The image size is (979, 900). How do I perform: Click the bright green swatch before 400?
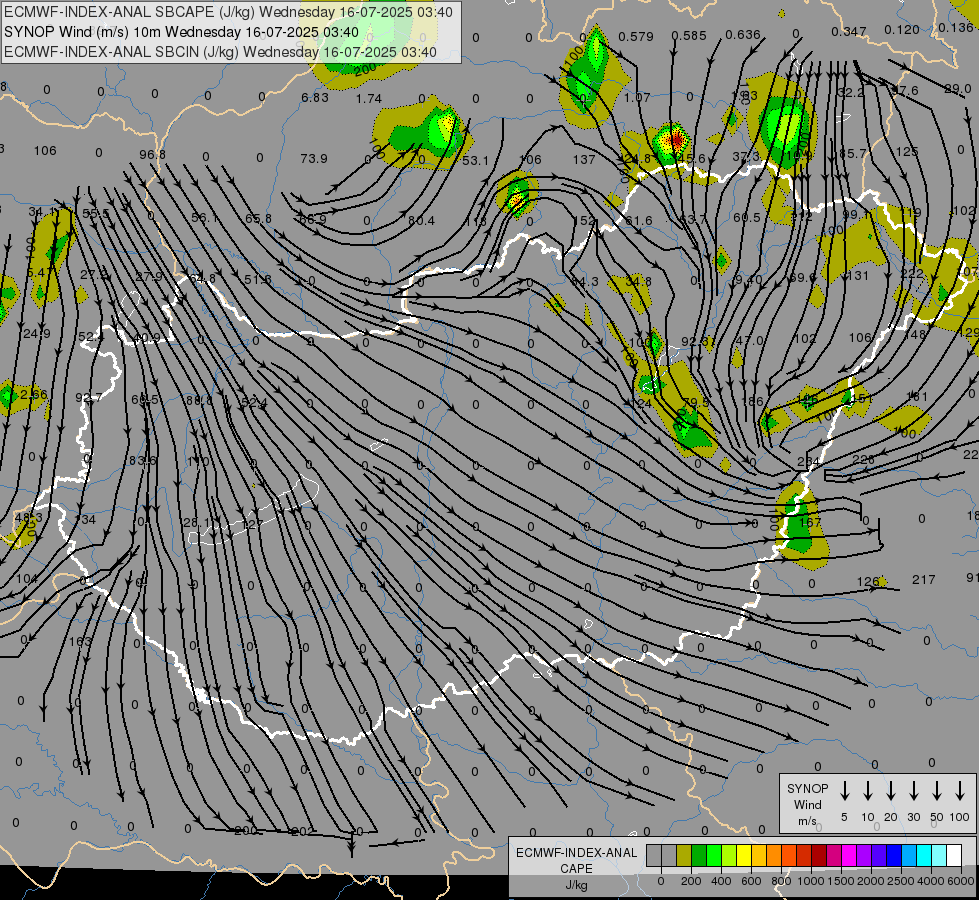714,856
